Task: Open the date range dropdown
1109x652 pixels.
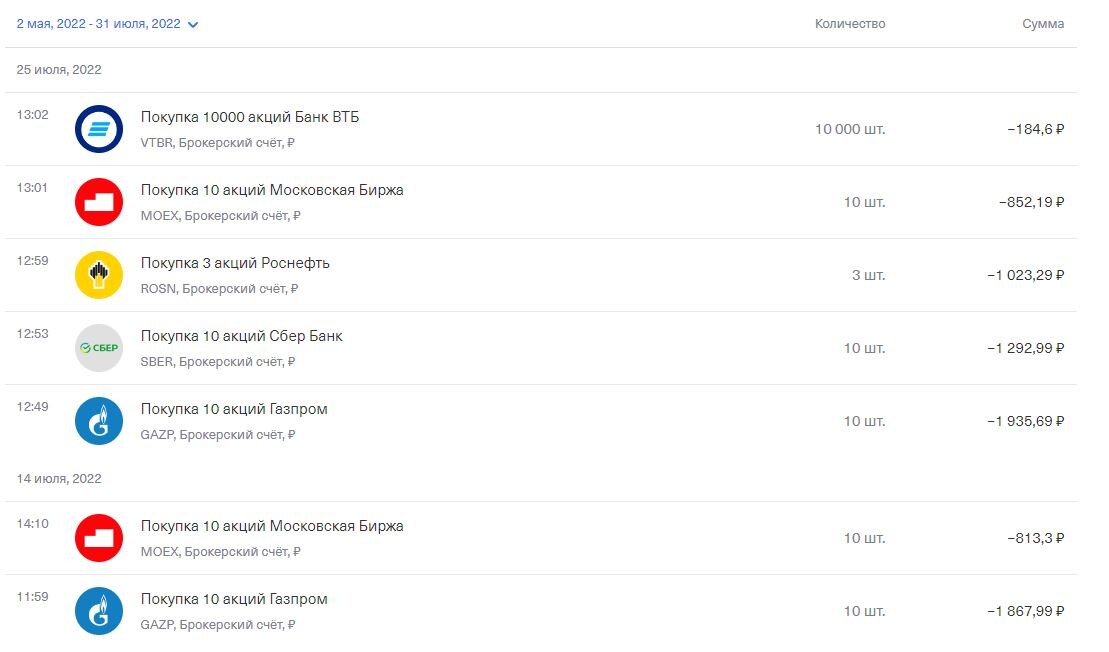Action: (108, 24)
